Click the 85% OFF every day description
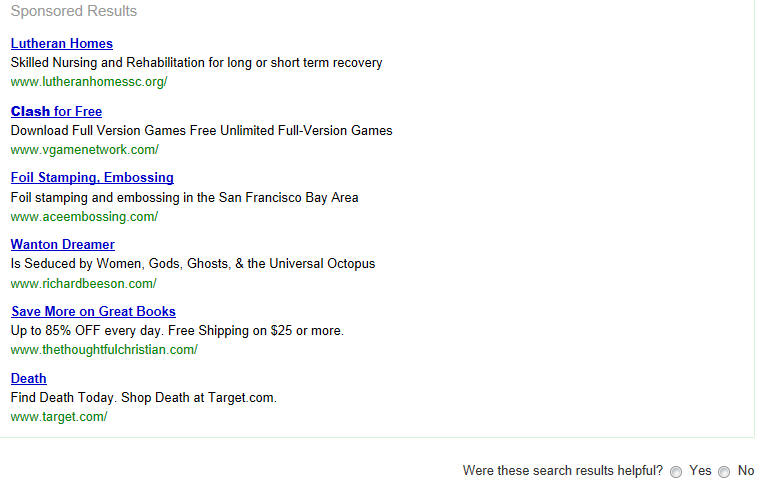Screen dimensions: 762x492 point(177,331)
